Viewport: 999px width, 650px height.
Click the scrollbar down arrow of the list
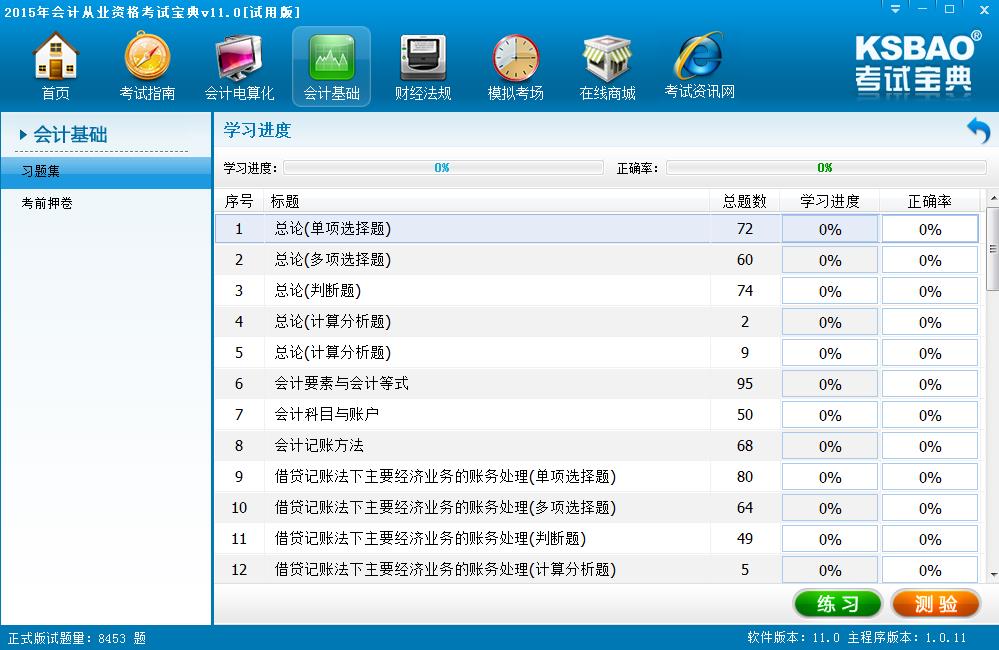point(992,575)
